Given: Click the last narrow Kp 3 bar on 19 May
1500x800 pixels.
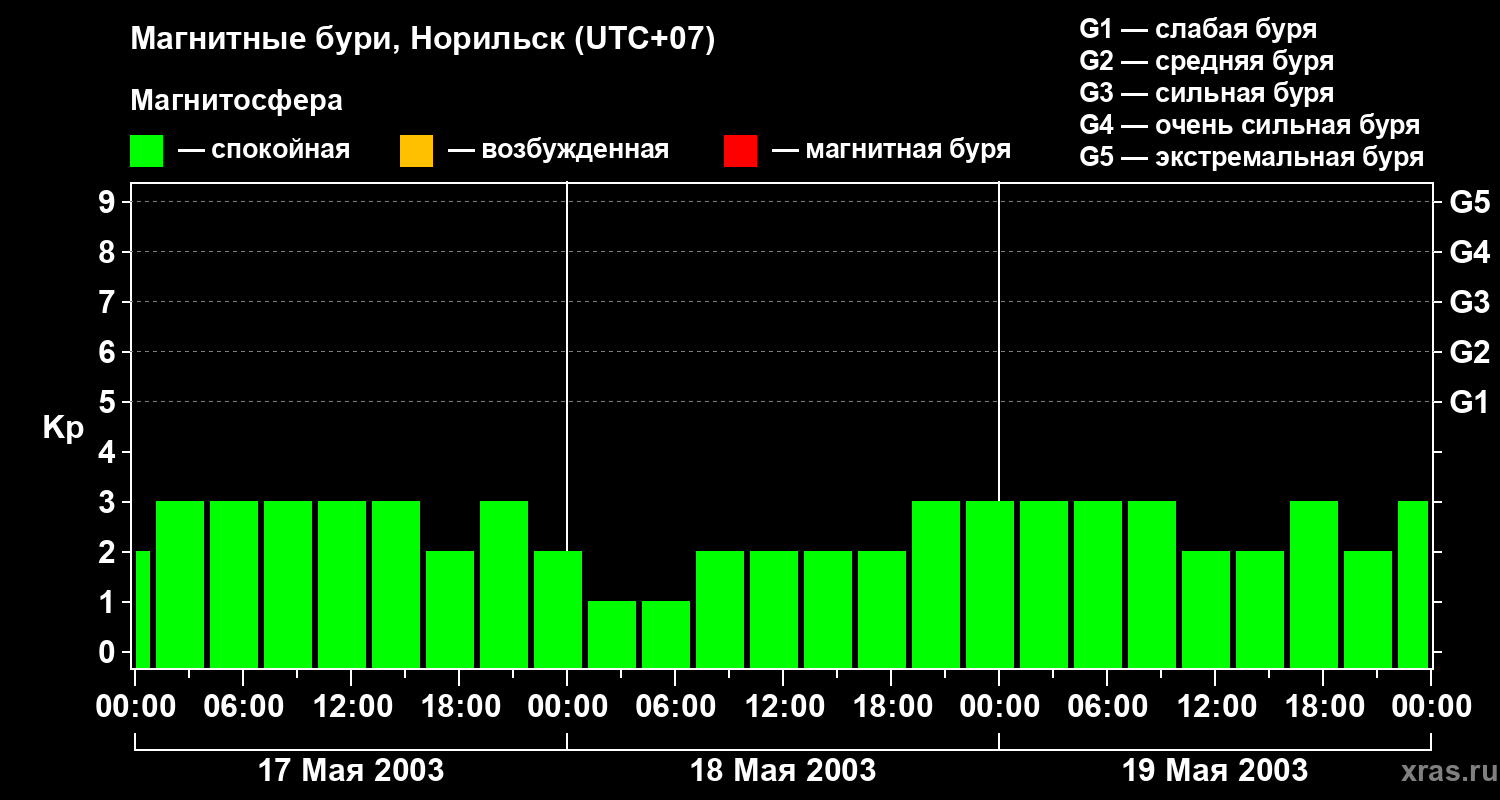Looking at the screenshot, I should click(x=1413, y=584).
